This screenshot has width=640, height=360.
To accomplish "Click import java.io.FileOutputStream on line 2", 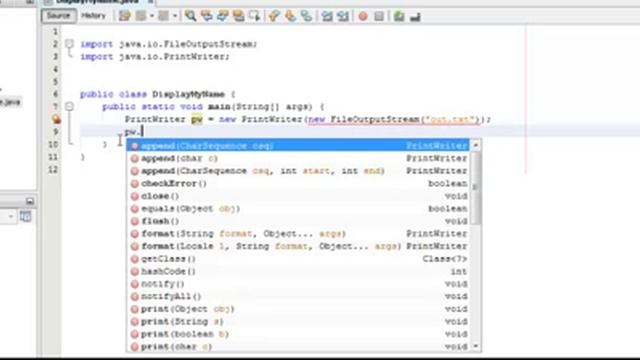I will (x=169, y=44).
